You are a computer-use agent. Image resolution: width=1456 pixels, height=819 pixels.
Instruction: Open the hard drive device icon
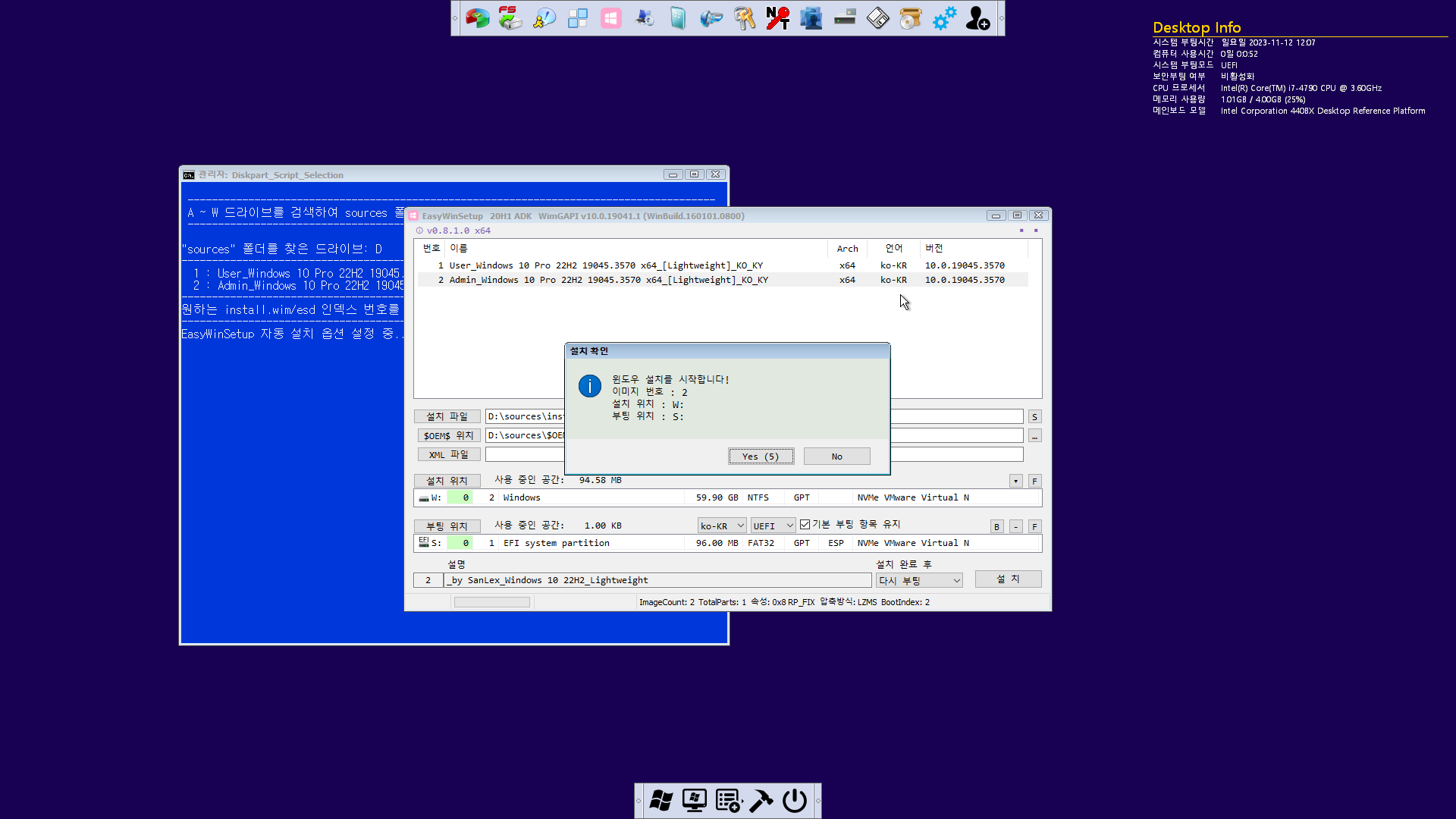(x=845, y=18)
